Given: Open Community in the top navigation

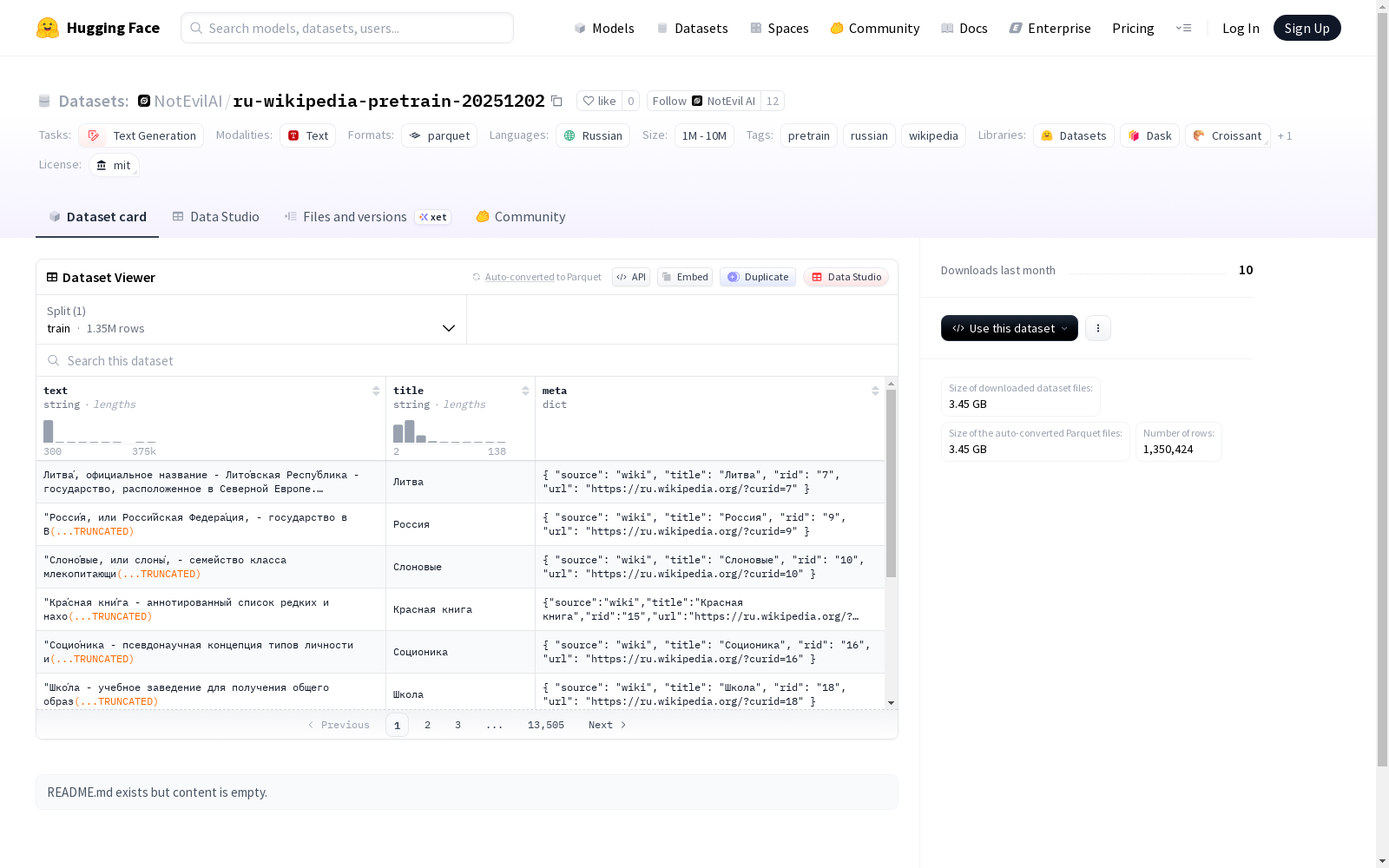Looking at the screenshot, I should pos(875,28).
